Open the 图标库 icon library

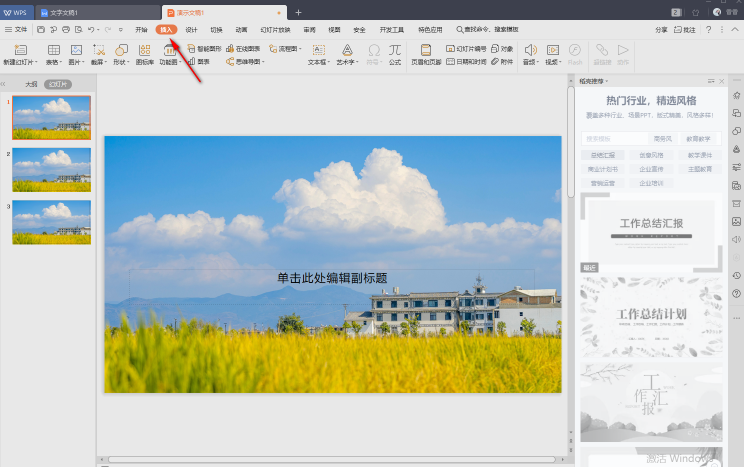pyautogui.click(x=145, y=49)
